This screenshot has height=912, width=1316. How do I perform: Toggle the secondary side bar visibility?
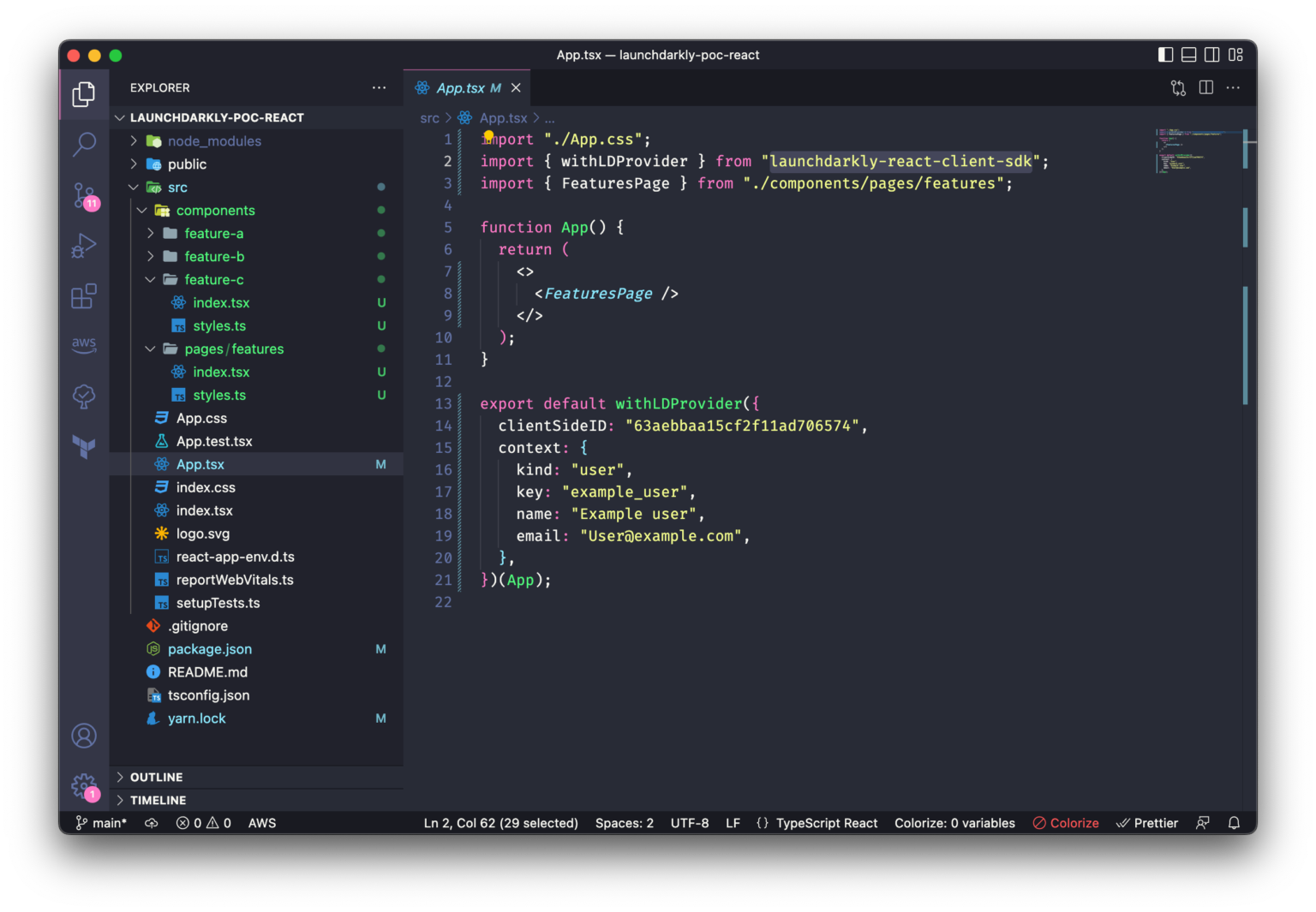1211,55
